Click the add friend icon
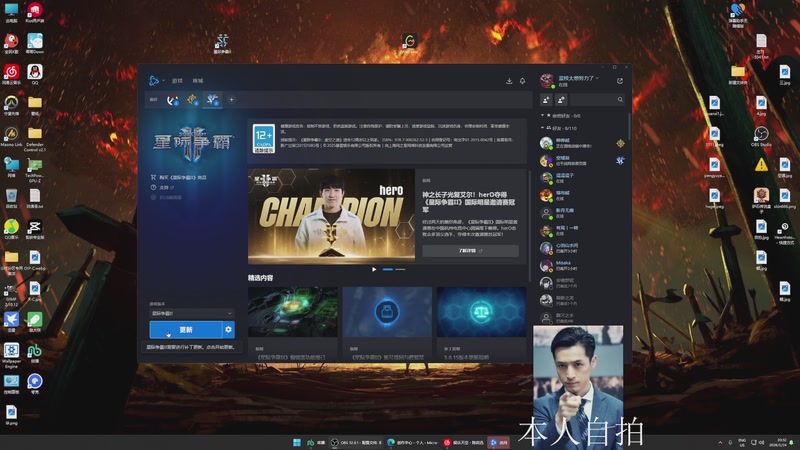Viewport: 800px width, 450px height. pyautogui.click(x=546, y=99)
